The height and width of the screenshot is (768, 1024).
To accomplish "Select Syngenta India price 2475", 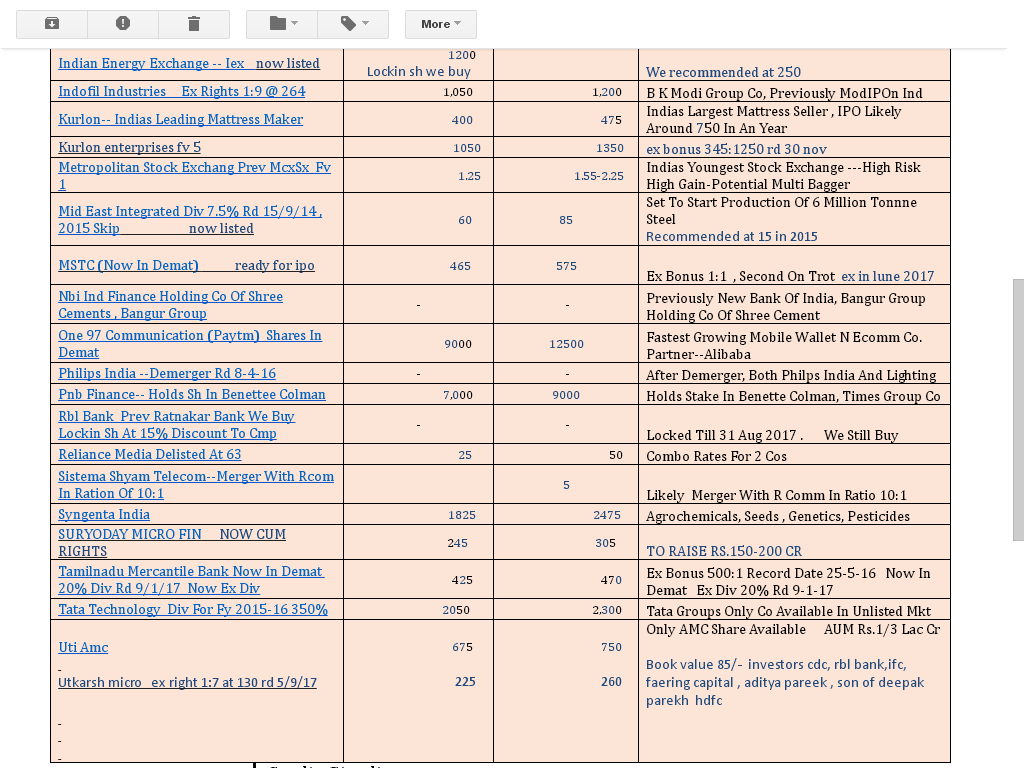I will [607, 515].
